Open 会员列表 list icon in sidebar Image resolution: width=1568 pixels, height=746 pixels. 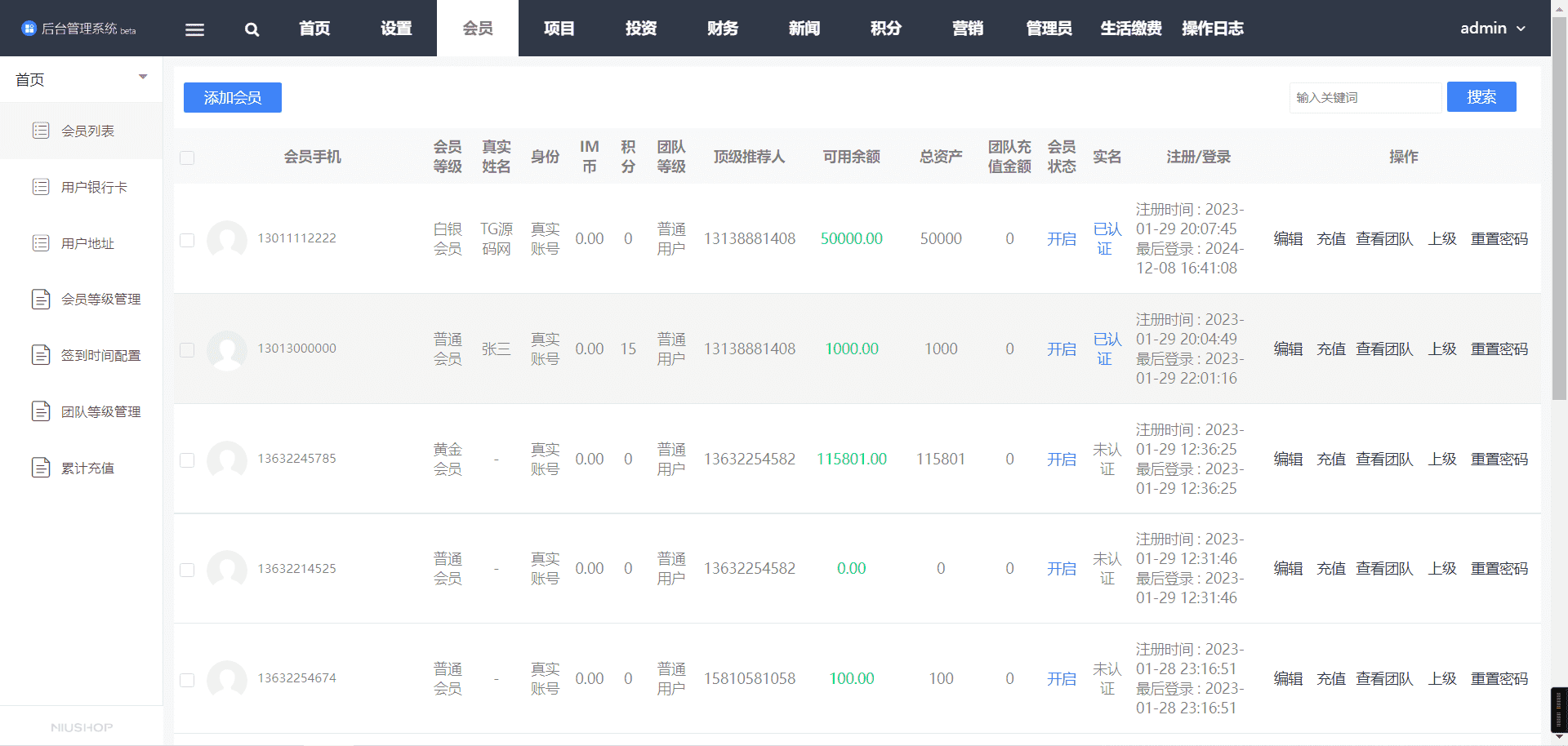[x=41, y=131]
